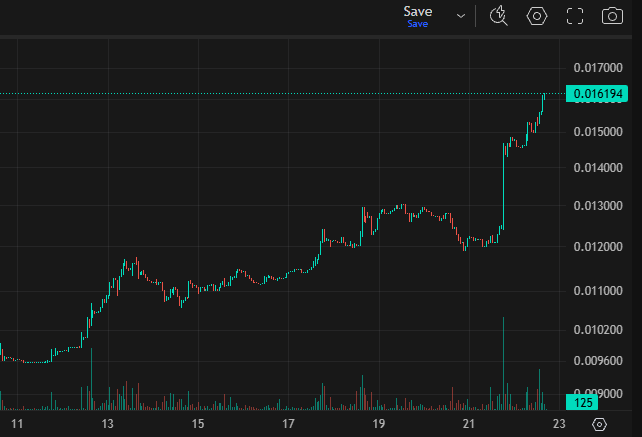Click the tallest volume bar near day 21
The image size is (642, 437).
[x=504, y=363]
